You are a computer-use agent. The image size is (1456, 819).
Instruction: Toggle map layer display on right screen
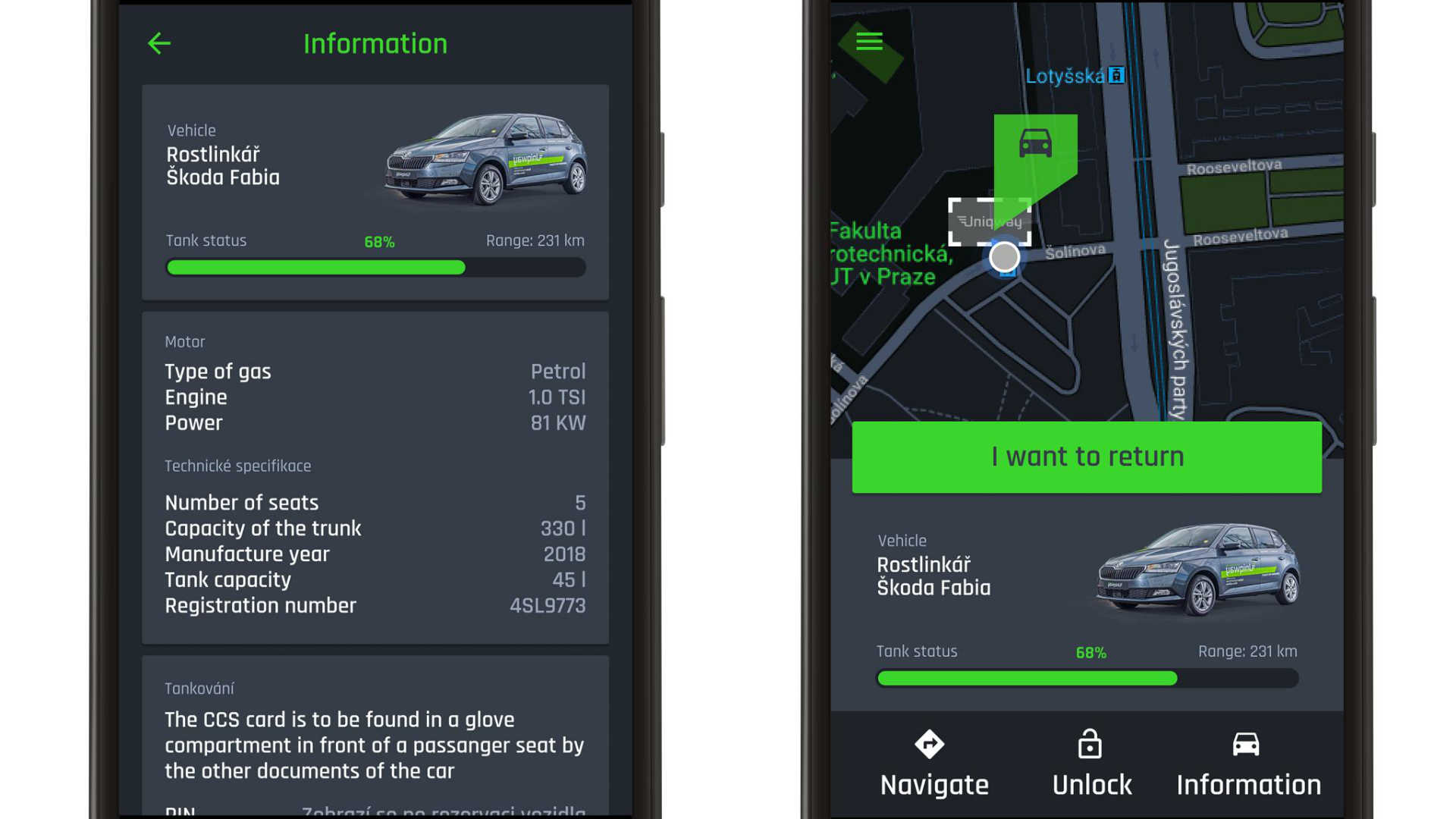point(866,41)
